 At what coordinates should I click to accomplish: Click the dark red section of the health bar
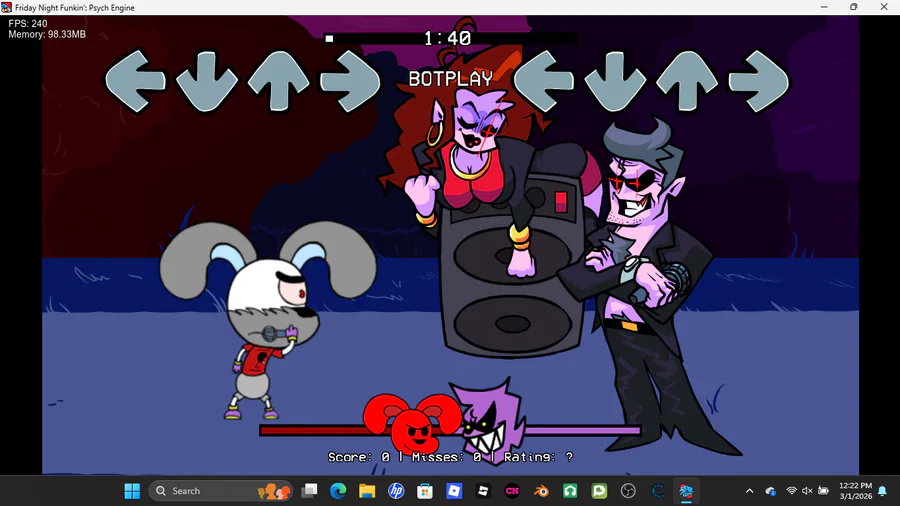point(313,430)
